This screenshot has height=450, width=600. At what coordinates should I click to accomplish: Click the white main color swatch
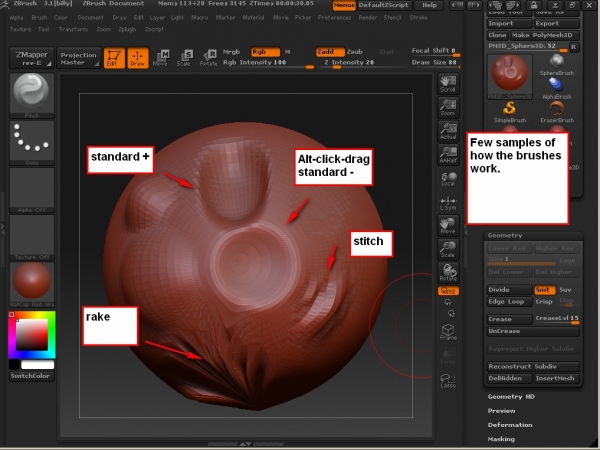[38, 365]
